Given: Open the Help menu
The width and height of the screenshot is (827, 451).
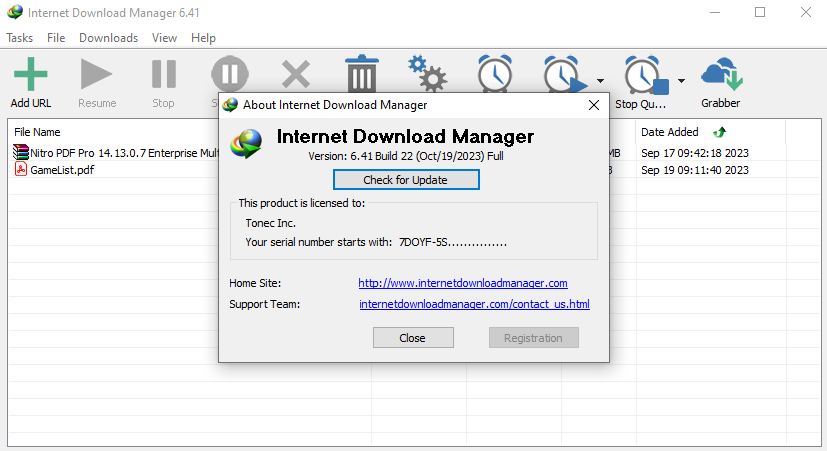Looking at the screenshot, I should click(x=203, y=38).
